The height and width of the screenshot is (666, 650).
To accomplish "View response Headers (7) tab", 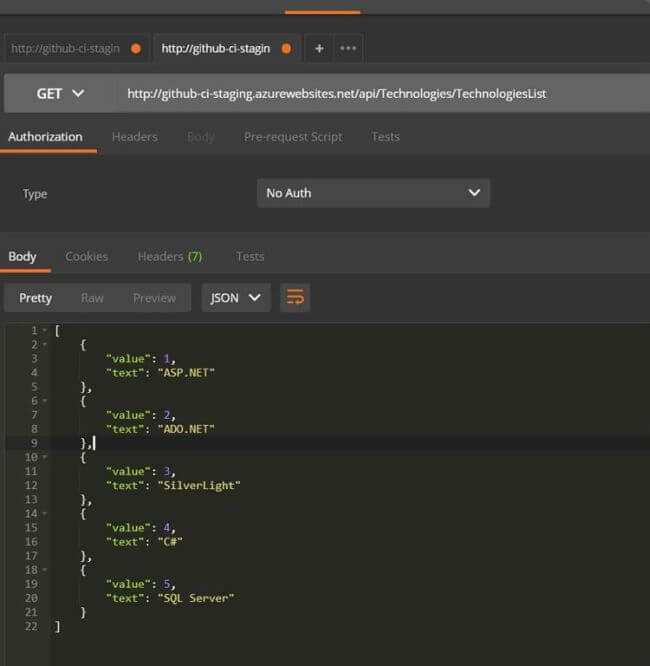I will tap(170, 257).
